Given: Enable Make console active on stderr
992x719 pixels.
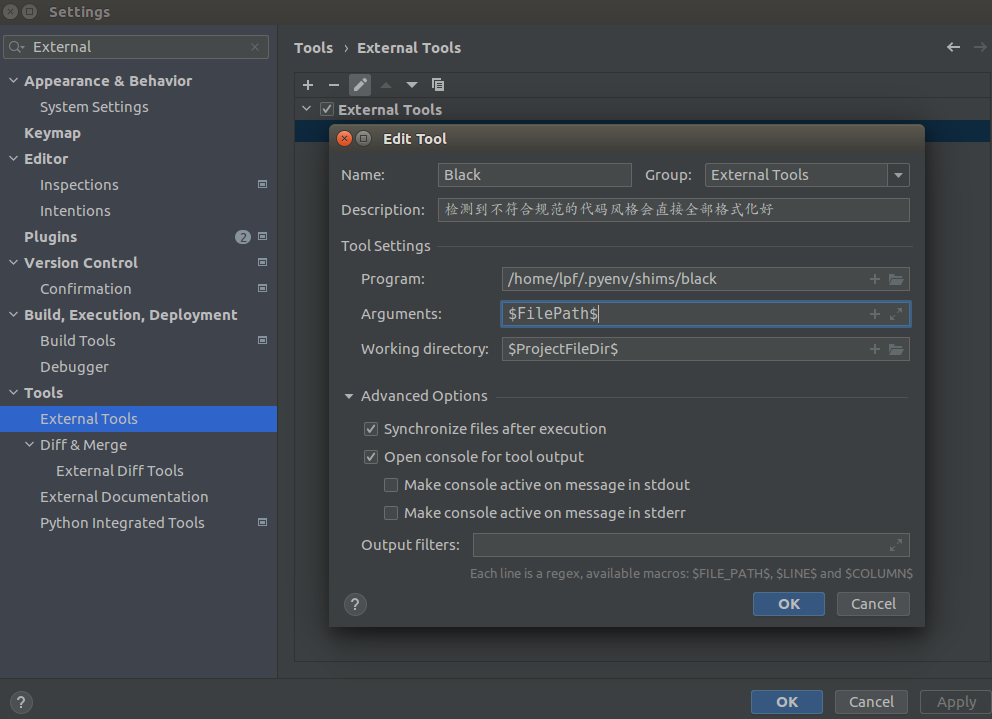Looking at the screenshot, I should (391, 513).
